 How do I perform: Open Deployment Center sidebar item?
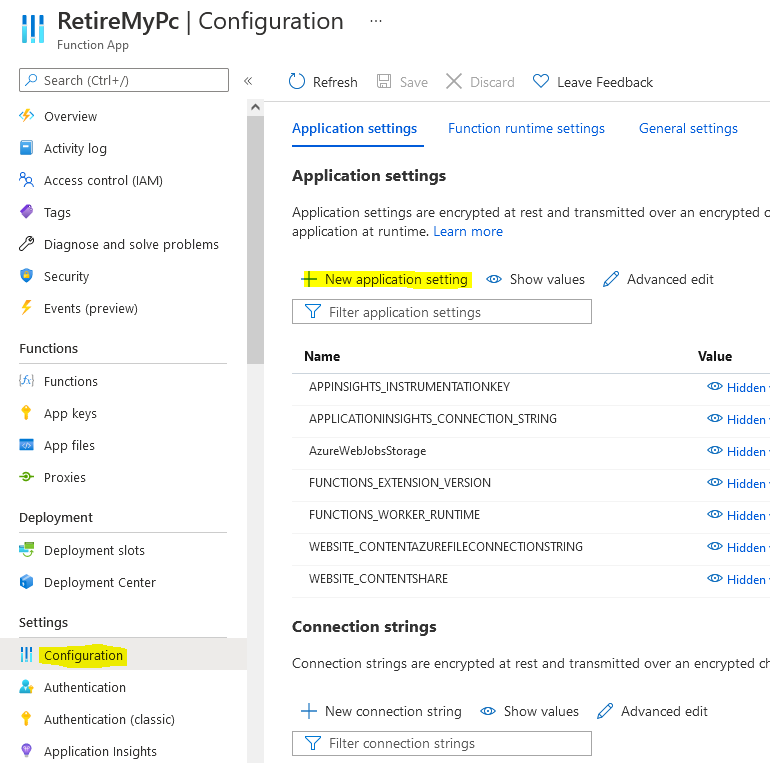point(99,582)
